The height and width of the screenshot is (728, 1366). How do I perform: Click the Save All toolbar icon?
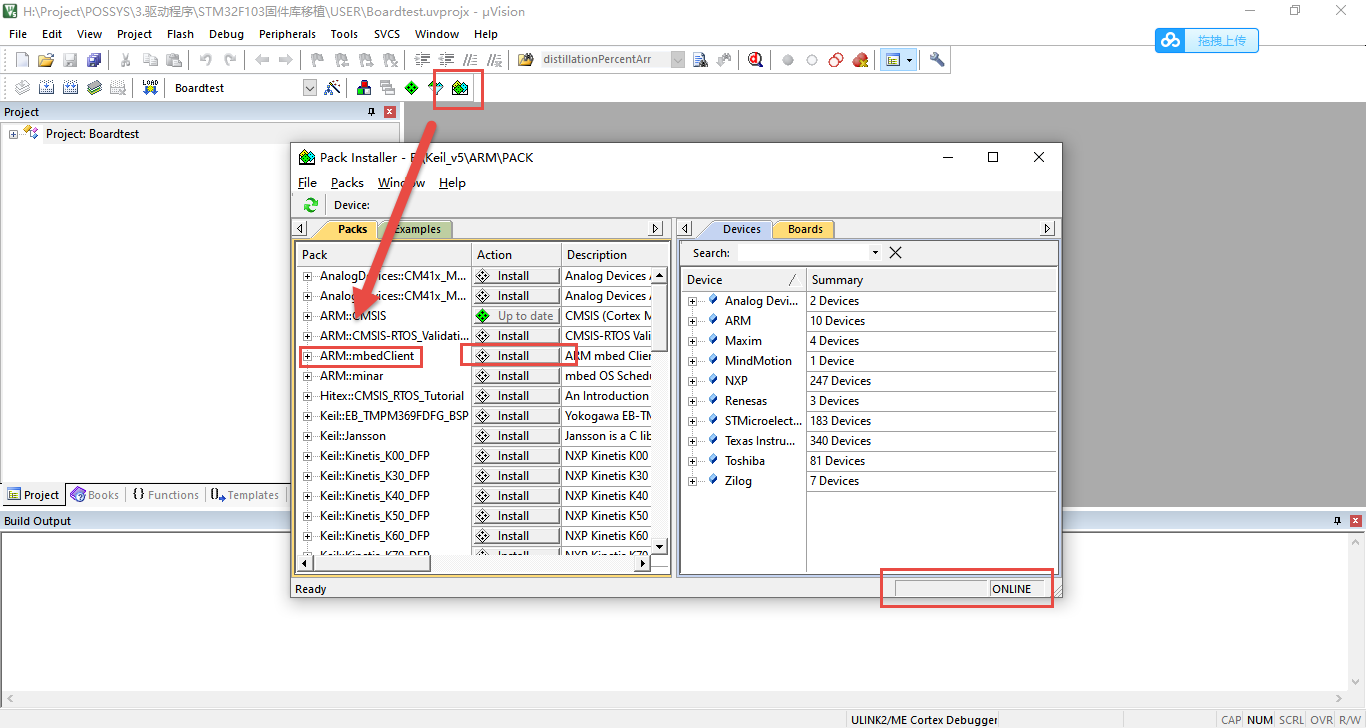tap(94, 60)
